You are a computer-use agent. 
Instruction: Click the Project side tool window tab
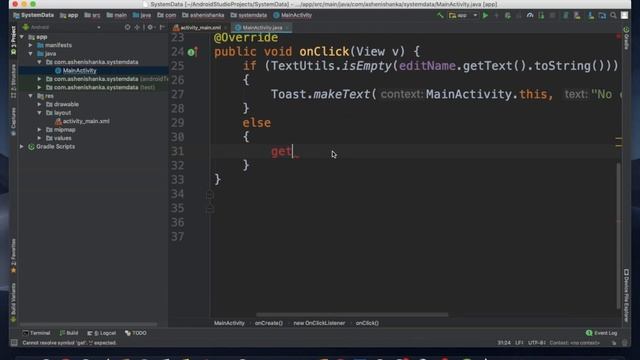coord(13,41)
